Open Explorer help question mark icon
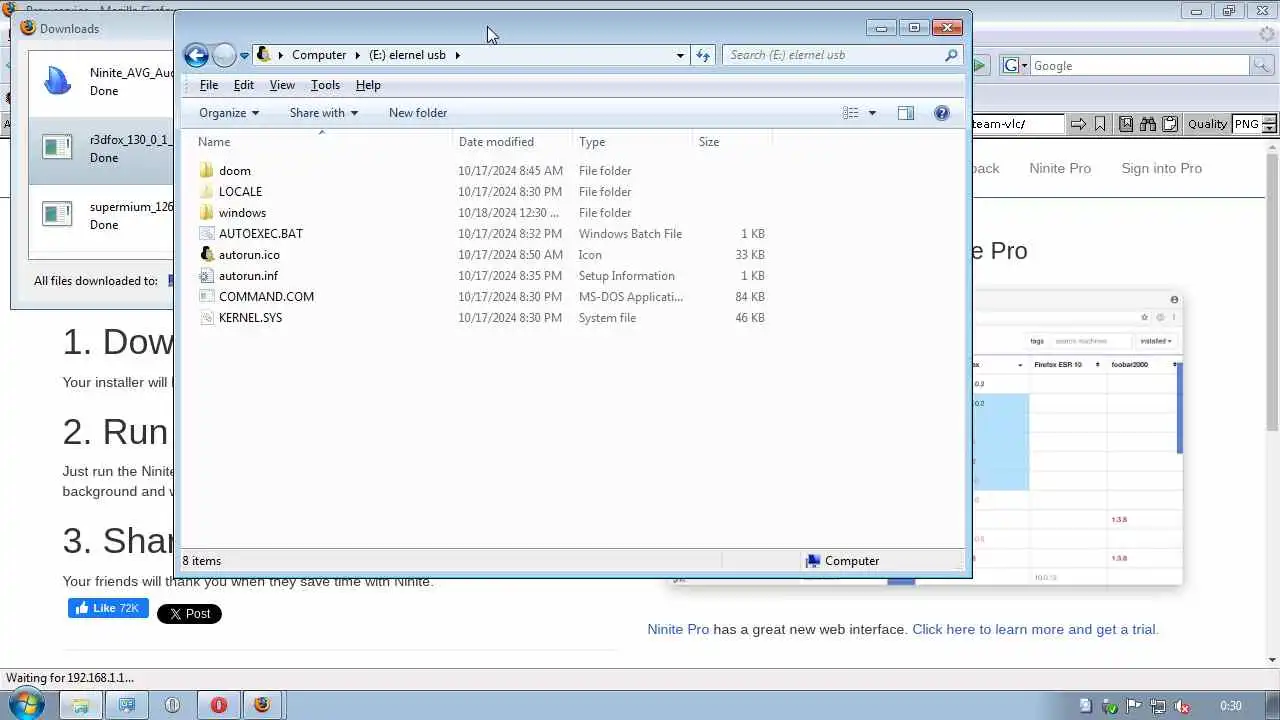 941,113
